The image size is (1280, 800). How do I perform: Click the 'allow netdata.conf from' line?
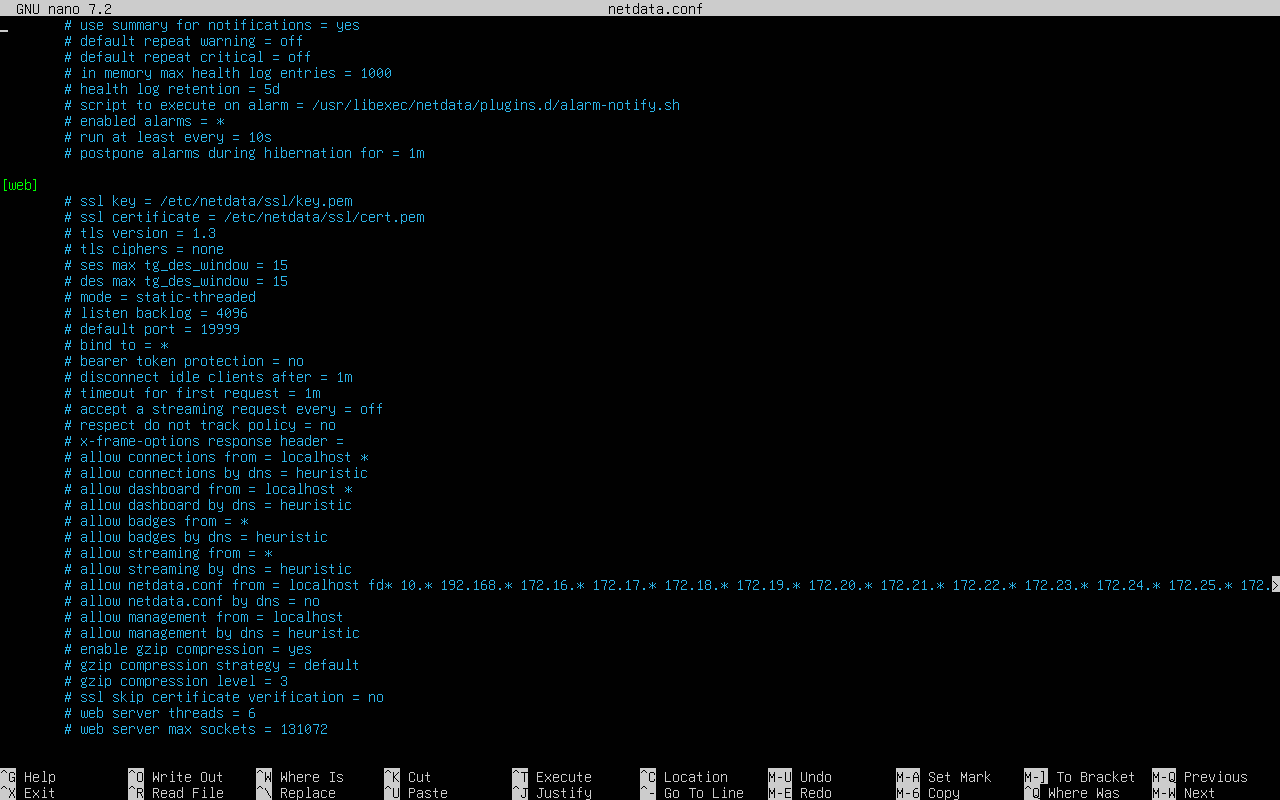668,585
